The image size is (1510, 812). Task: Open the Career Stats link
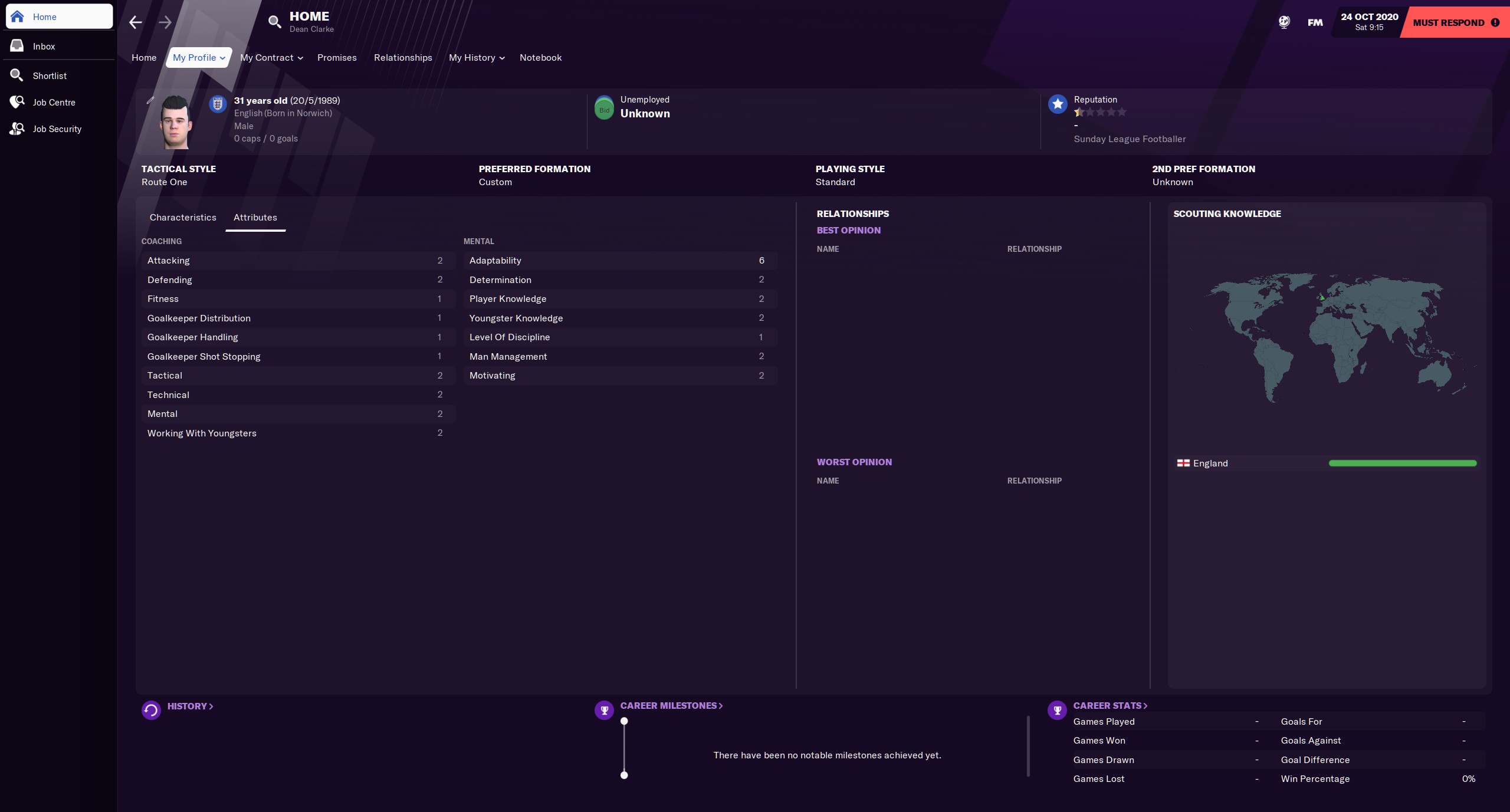(x=1109, y=706)
